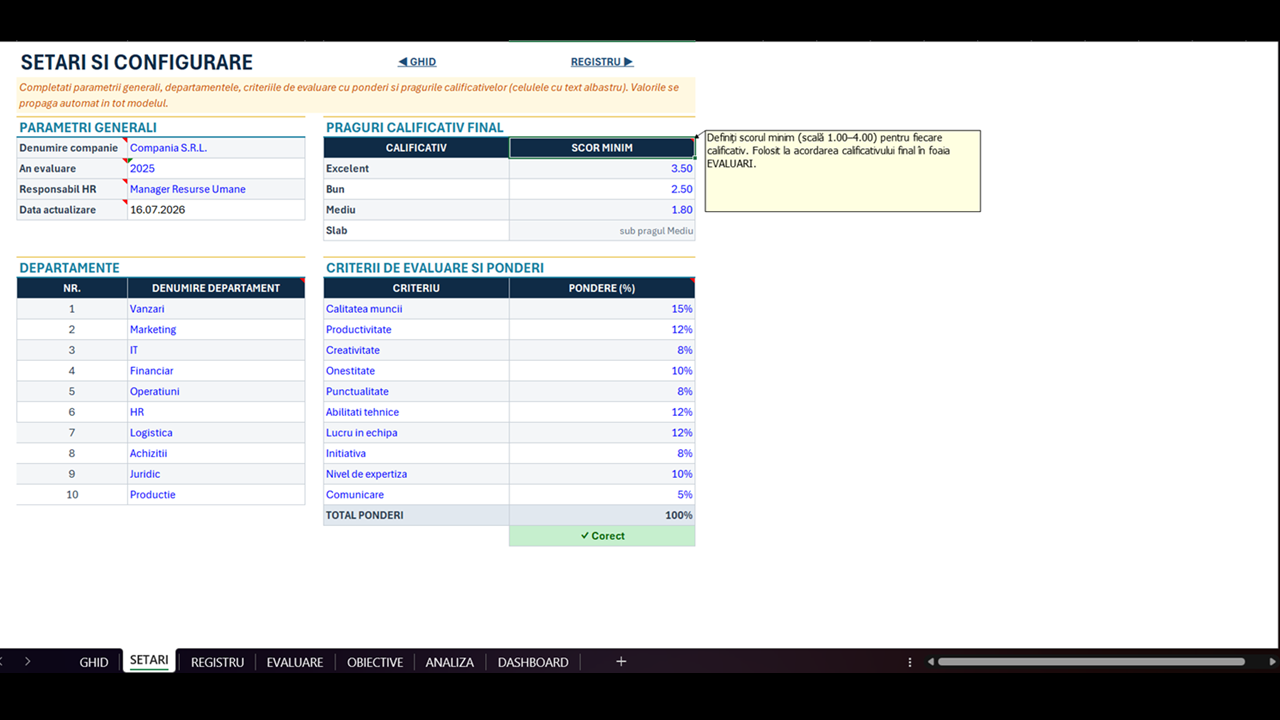The height and width of the screenshot is (720, 1280).
Task: Click the next-sheet navigation arrow
Action: pos(27,662)
